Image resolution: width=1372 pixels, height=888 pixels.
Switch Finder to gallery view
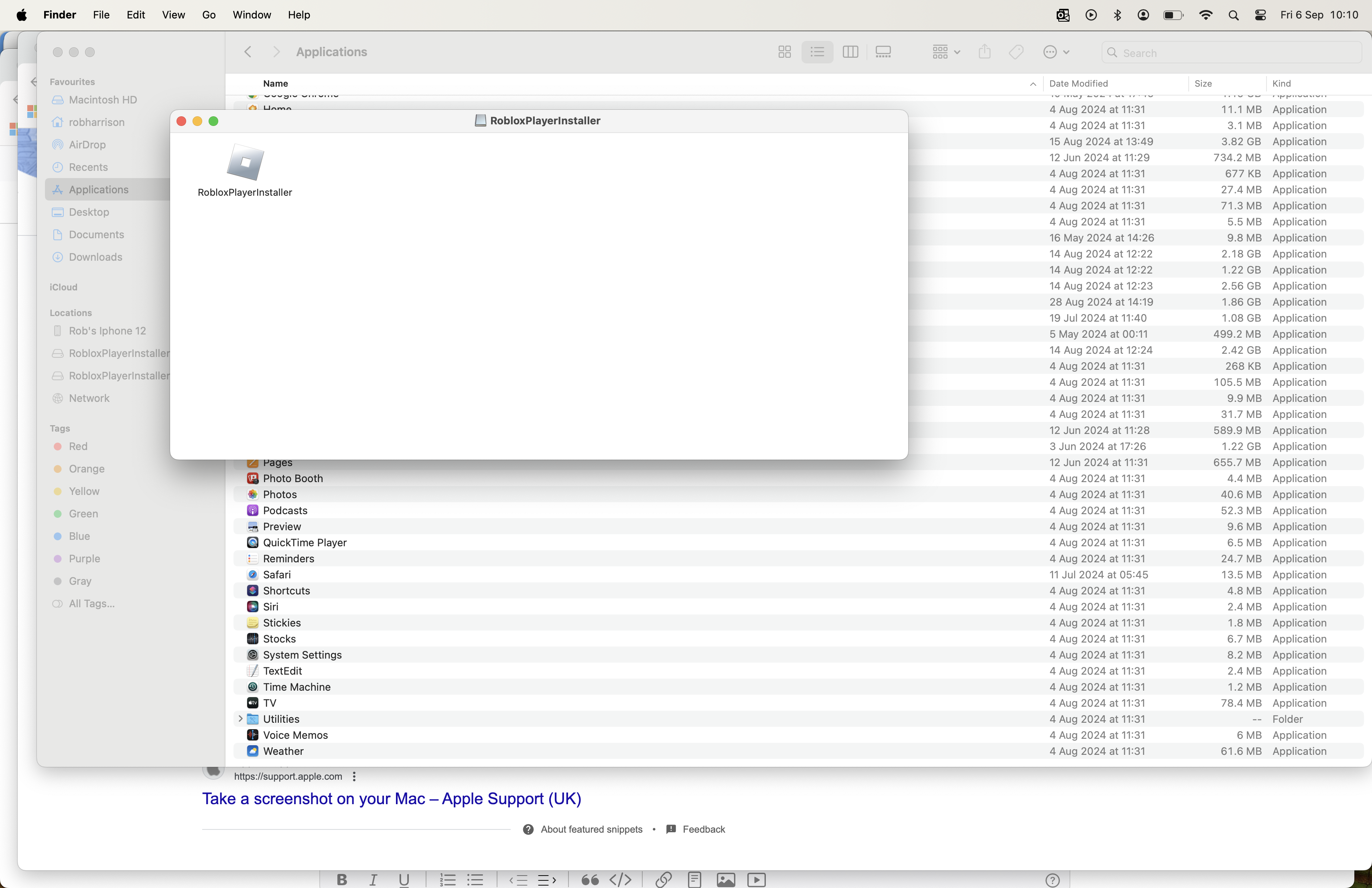(x=883, y=53)
